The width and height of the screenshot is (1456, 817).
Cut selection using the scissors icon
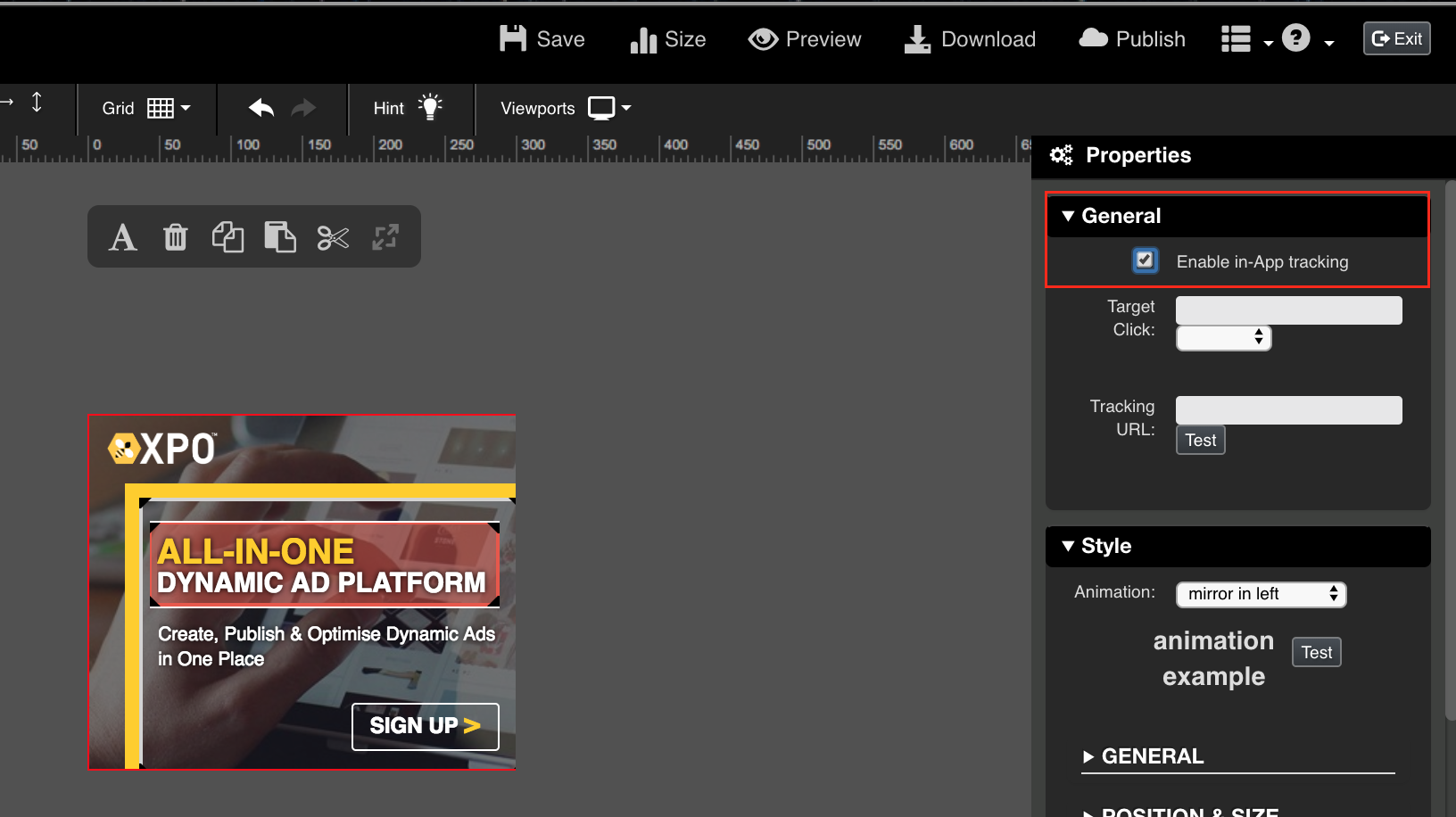333,237
